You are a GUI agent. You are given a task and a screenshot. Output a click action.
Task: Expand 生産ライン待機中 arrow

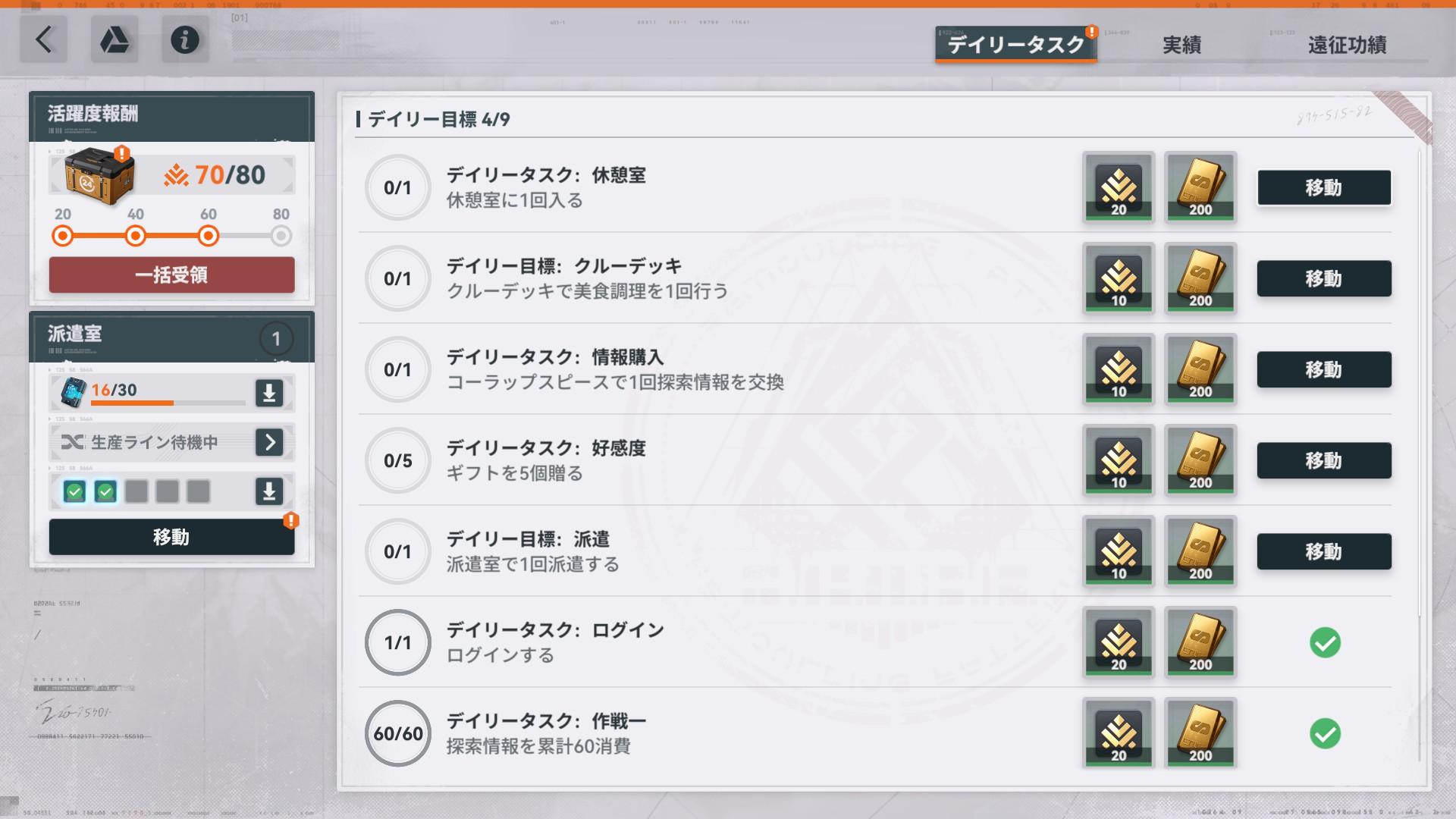point(269,442)
